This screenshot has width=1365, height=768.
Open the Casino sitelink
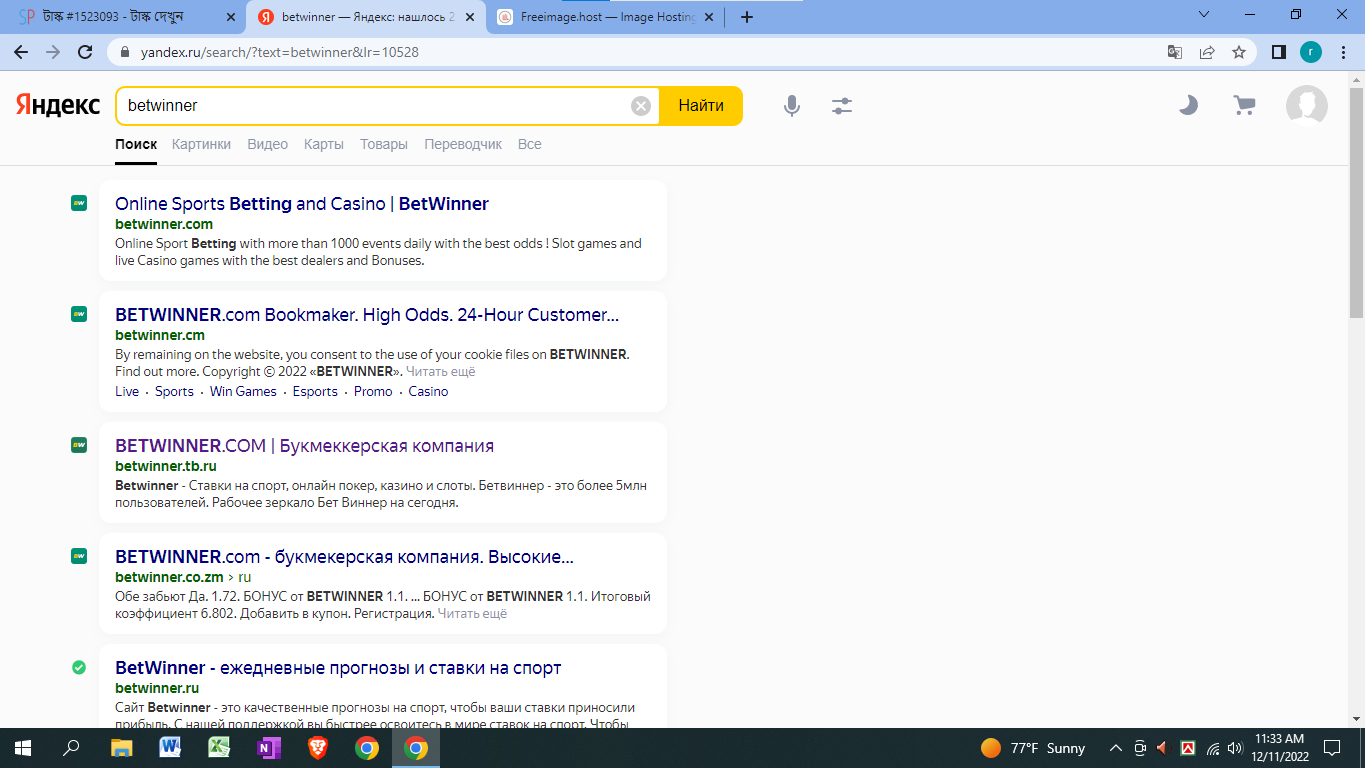tap(428, 391)
